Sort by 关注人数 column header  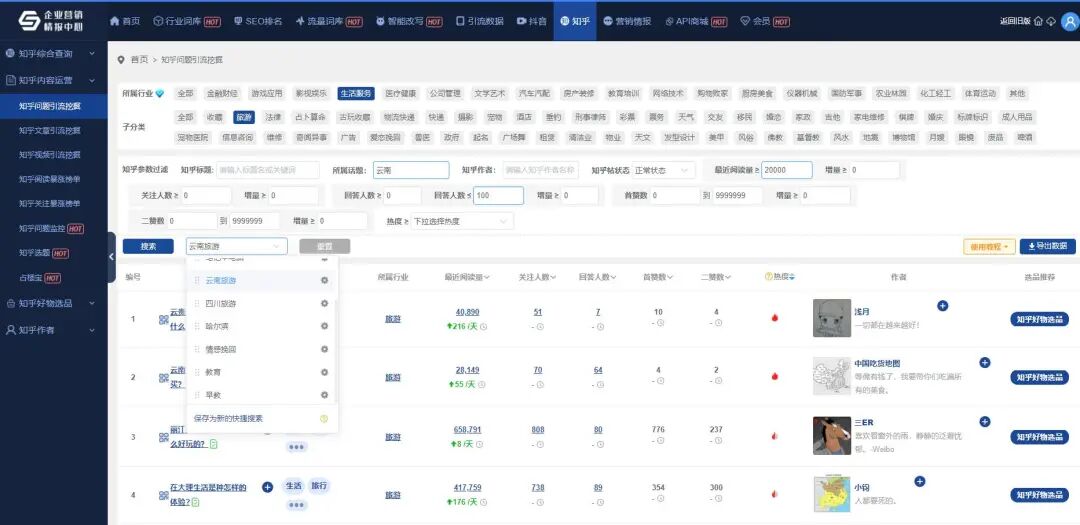pyautogui.click(x=538, y=277)
